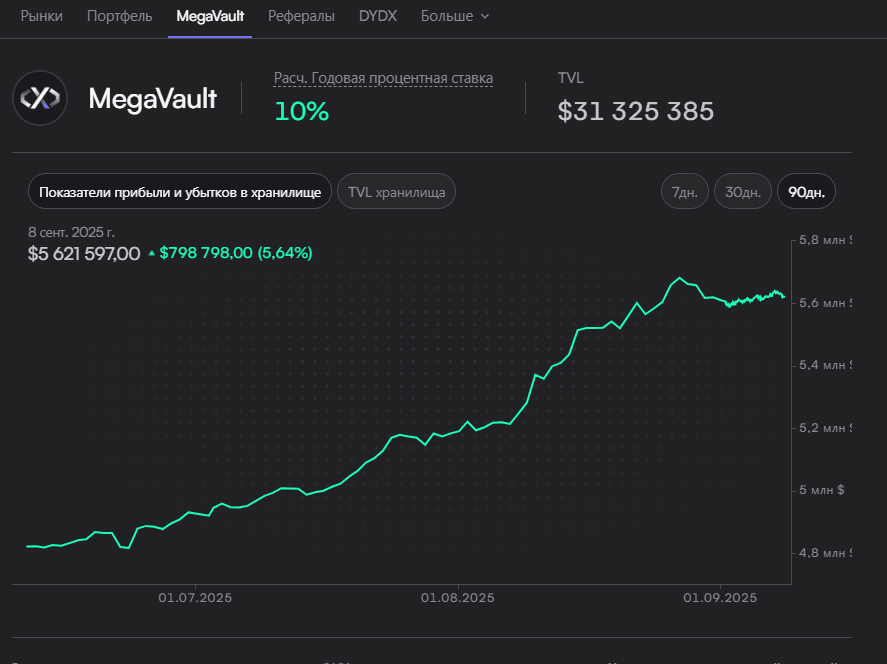
Task: Click the $5 621 597,00 chart value
Action: (x=84, y=254)
